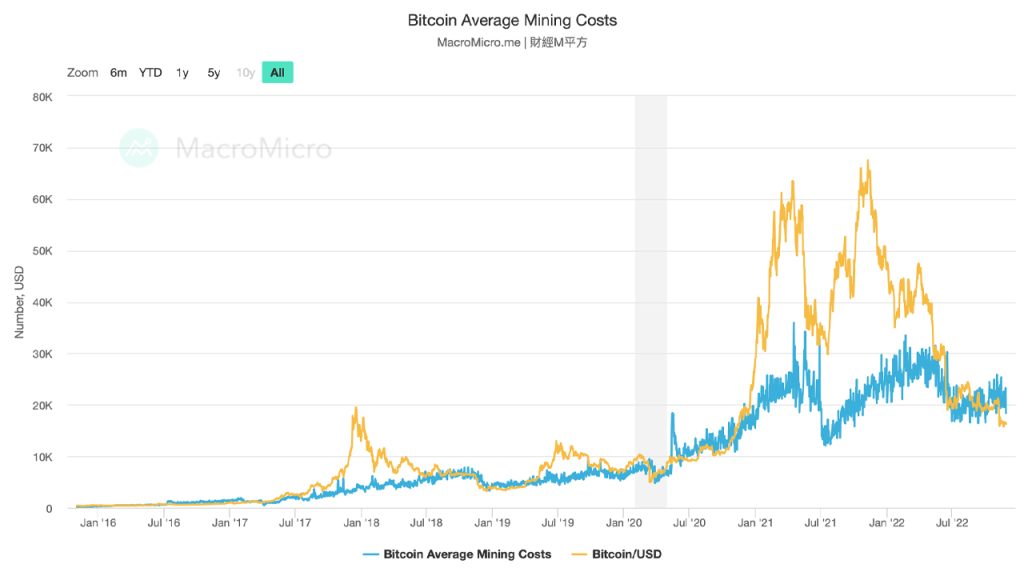Image resolution: width=1024 pixels, height=576 pixels.
Task: Click the chart title Bitcoin Average Mining Costs
Action: [x=511, y=20]
